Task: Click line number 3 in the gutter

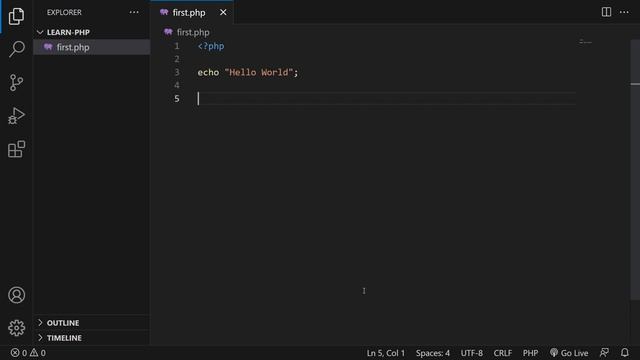Action: click(x=177, y=72)
